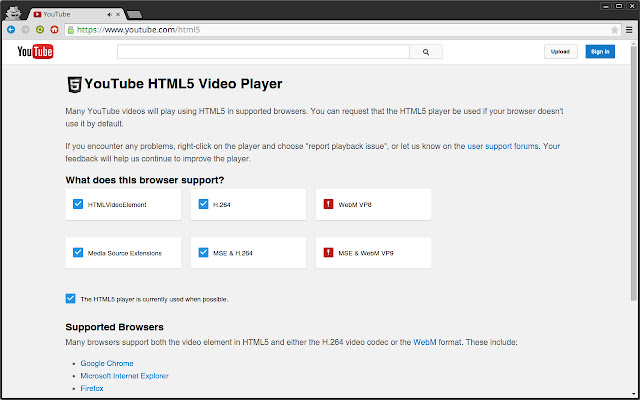Click the green padlock security icon
640x400 pixels.
71,30
